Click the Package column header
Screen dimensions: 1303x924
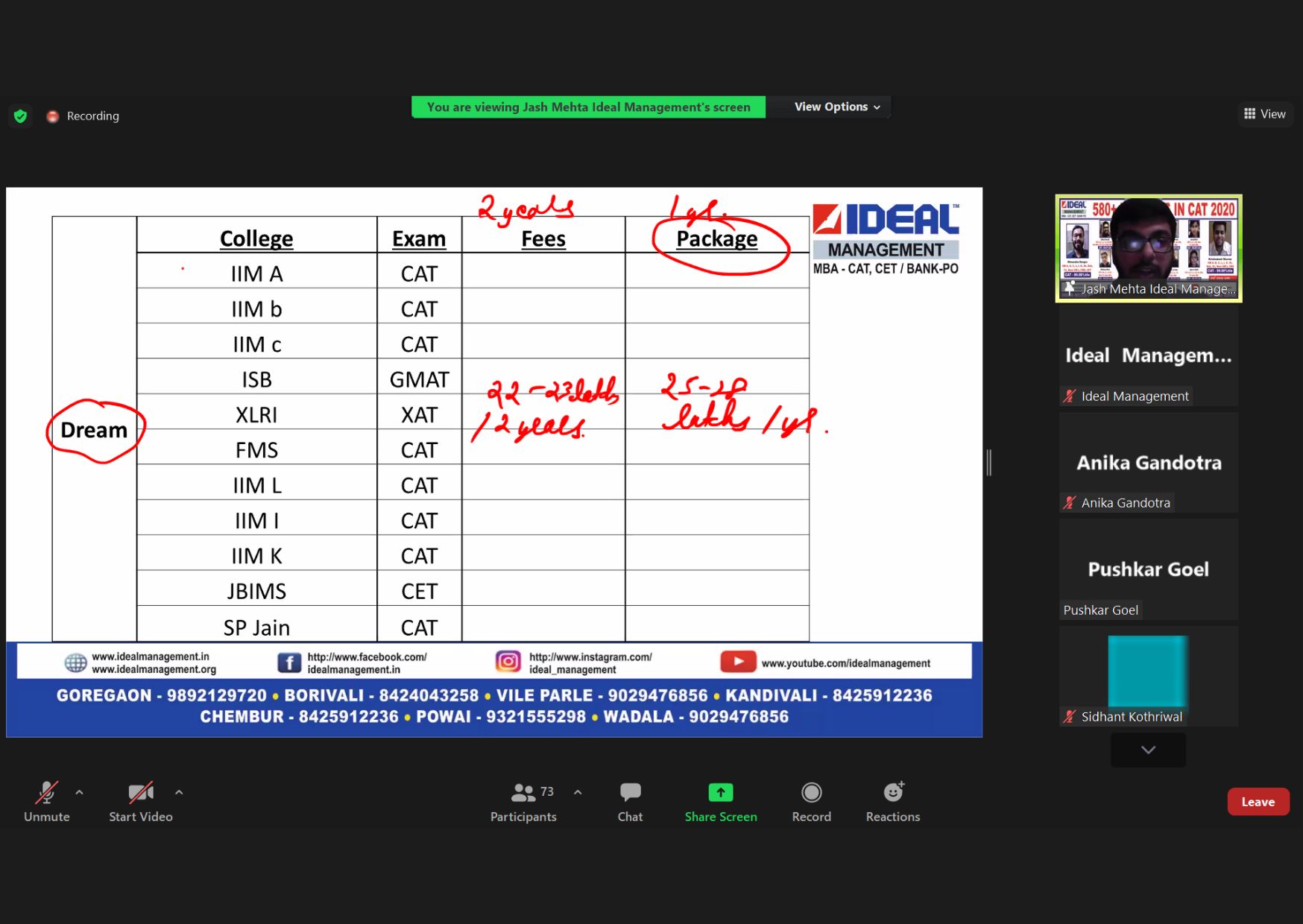coord(716,238)
